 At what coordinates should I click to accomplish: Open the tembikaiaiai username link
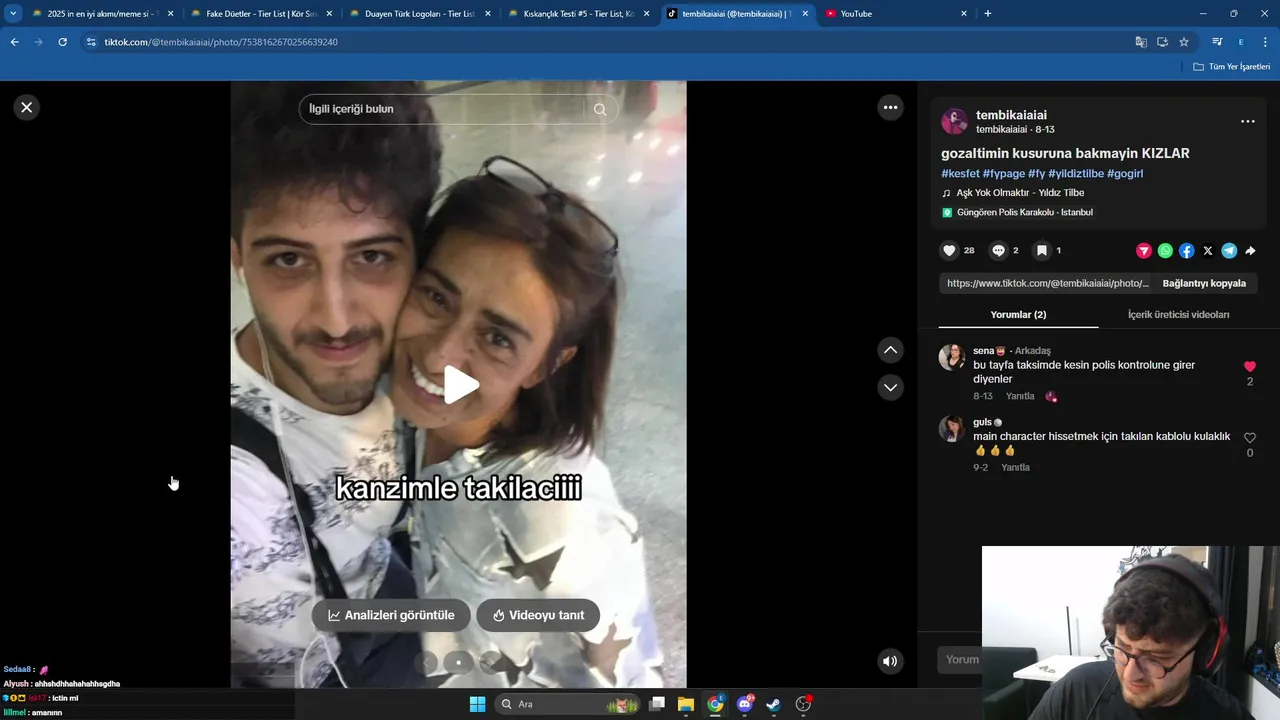[x=1011, y=115]
